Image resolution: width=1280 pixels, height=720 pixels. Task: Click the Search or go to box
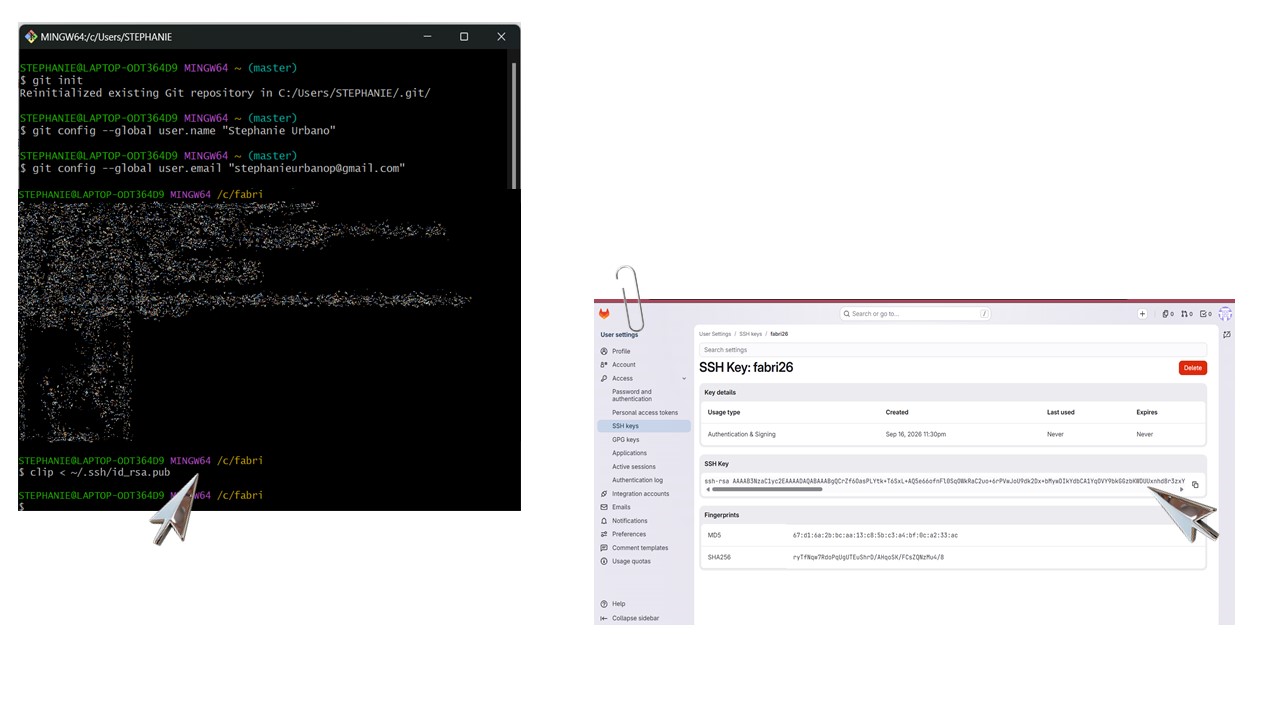(915, 314)
